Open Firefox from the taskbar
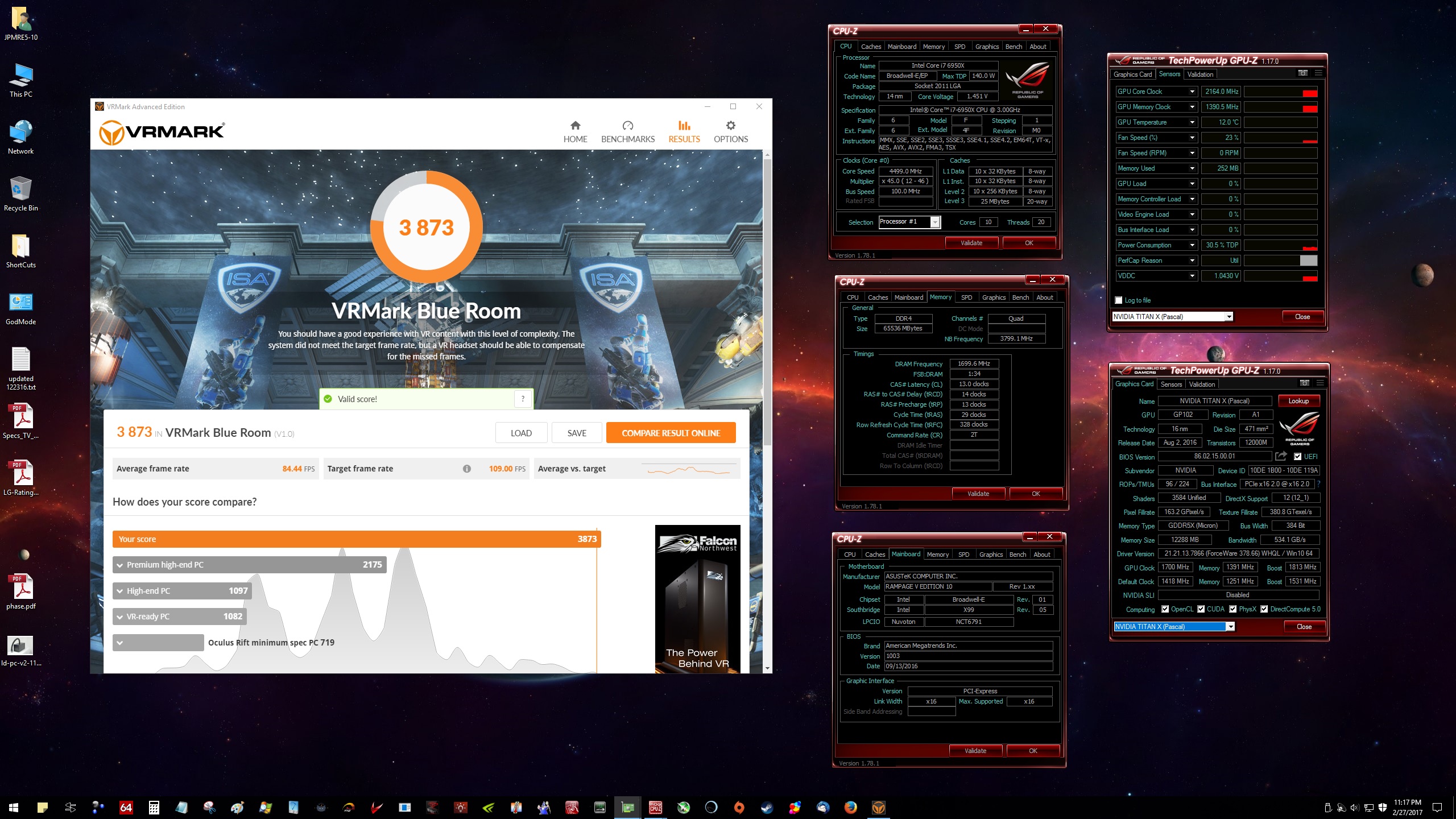Image resolution: width=1456 pixels, height=819 pixels. [x=850, y=807]
